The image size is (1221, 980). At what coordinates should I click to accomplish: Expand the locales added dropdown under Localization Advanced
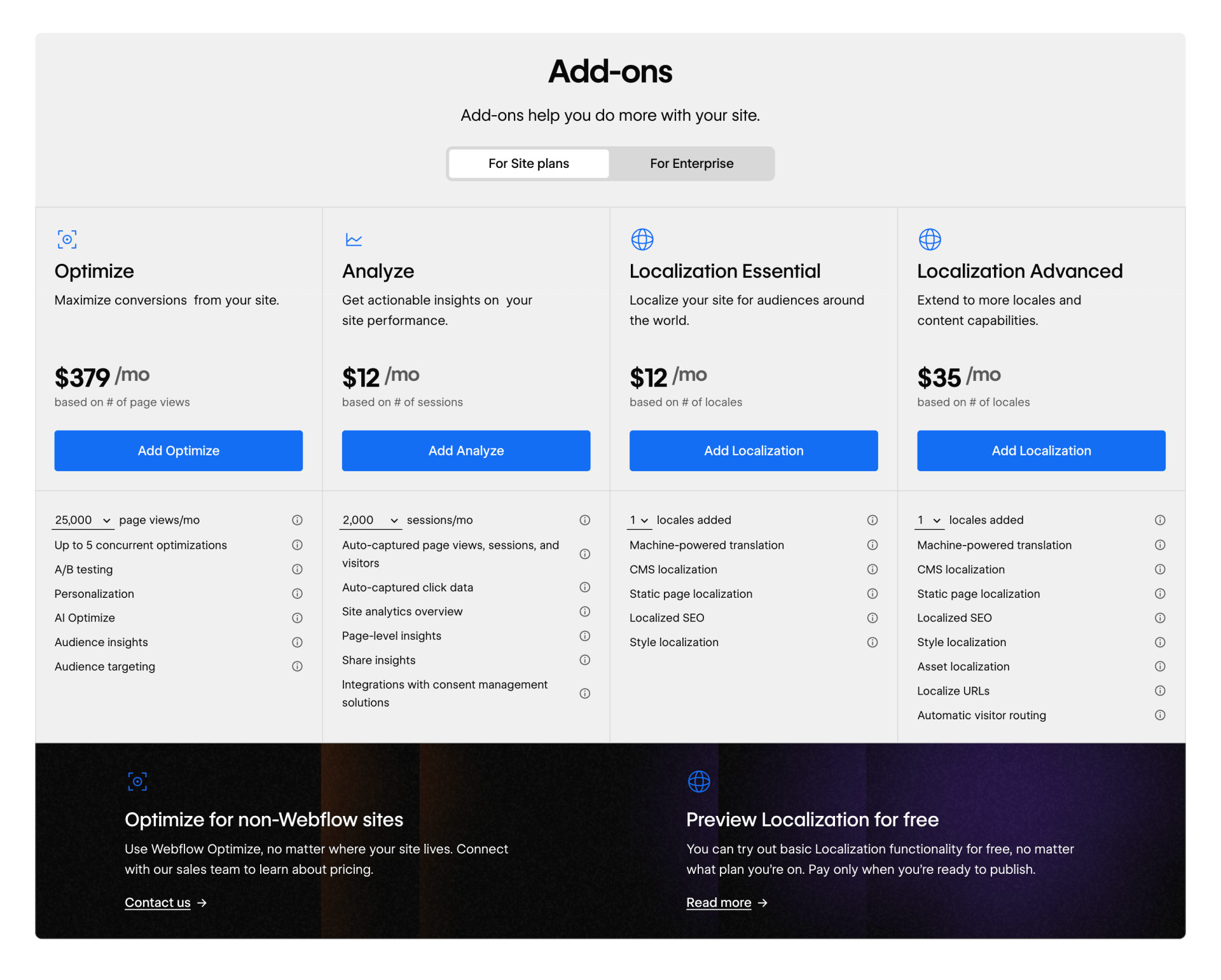click(928, 520)
